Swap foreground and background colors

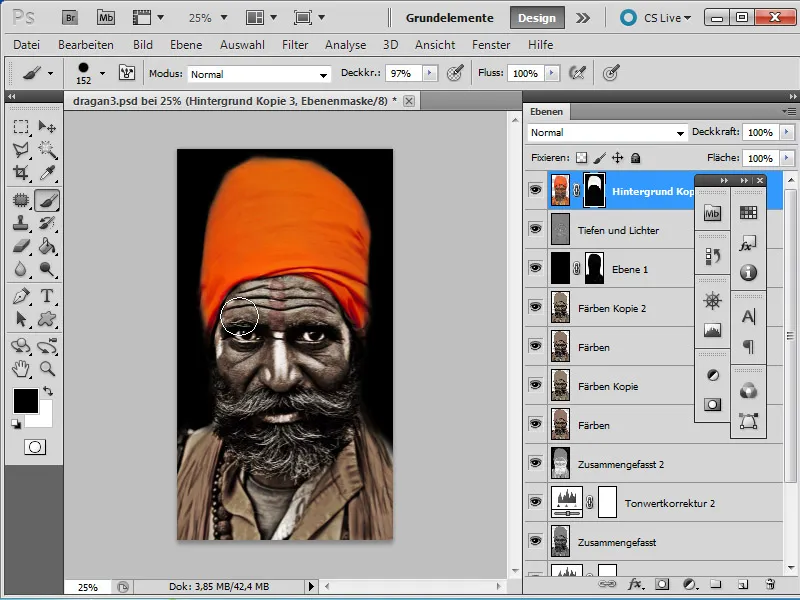point(48,391)
